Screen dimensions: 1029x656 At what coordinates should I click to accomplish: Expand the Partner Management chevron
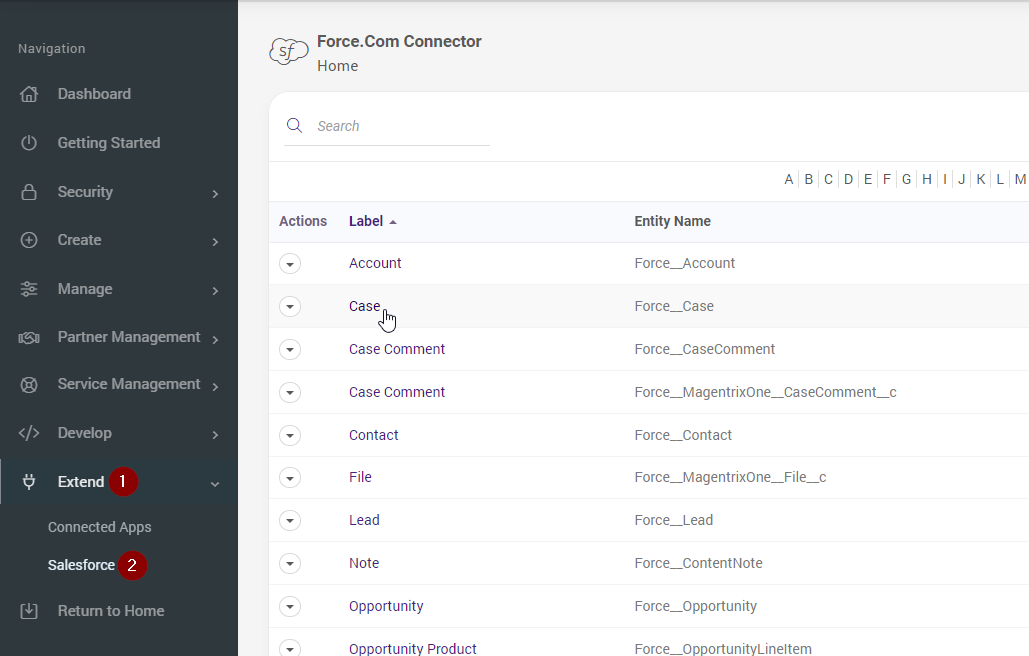pyautogui.click(x=215, y=339)
